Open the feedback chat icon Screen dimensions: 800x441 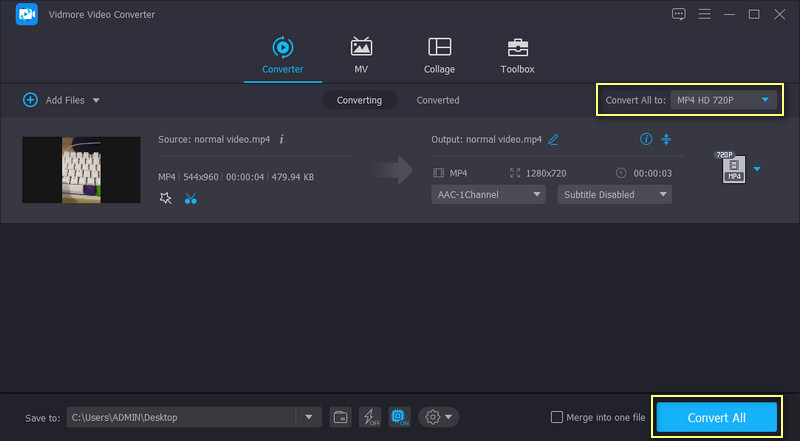click(x=679, y=14)
